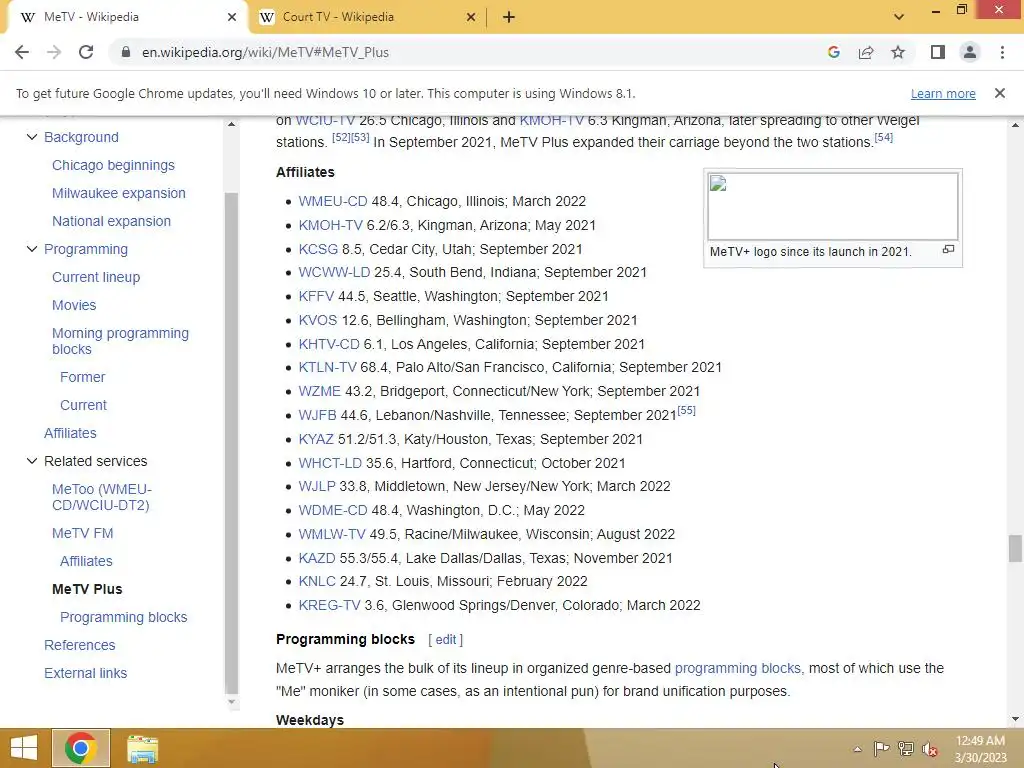Collapse the Background section chevron
This screenshot has width=1024, height=768.
click(x=31, y=137)
